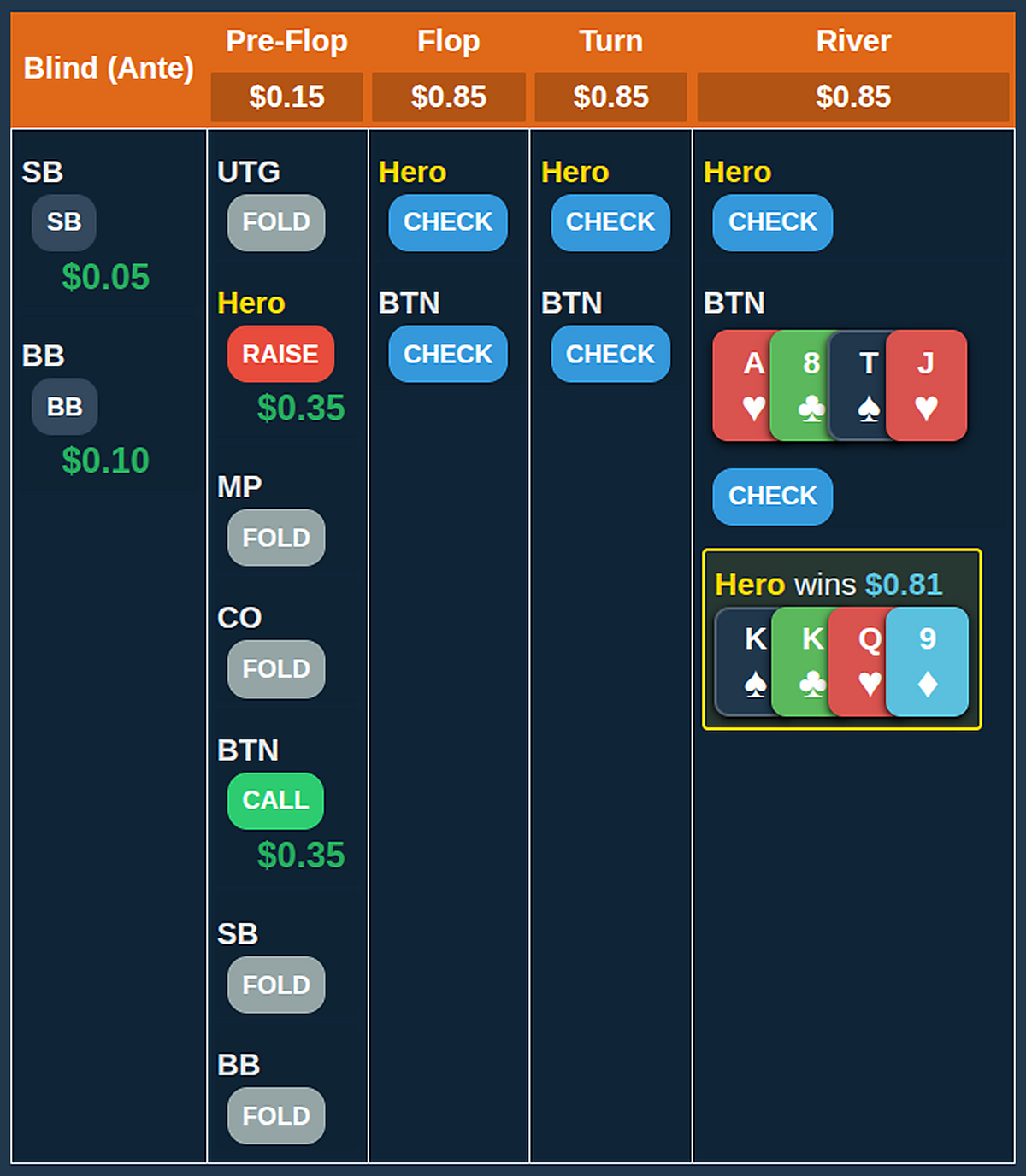Screen dimensions: 1026x1176
Task: Click Hero's CHECK on the river
Action: [x=773, y=222]
